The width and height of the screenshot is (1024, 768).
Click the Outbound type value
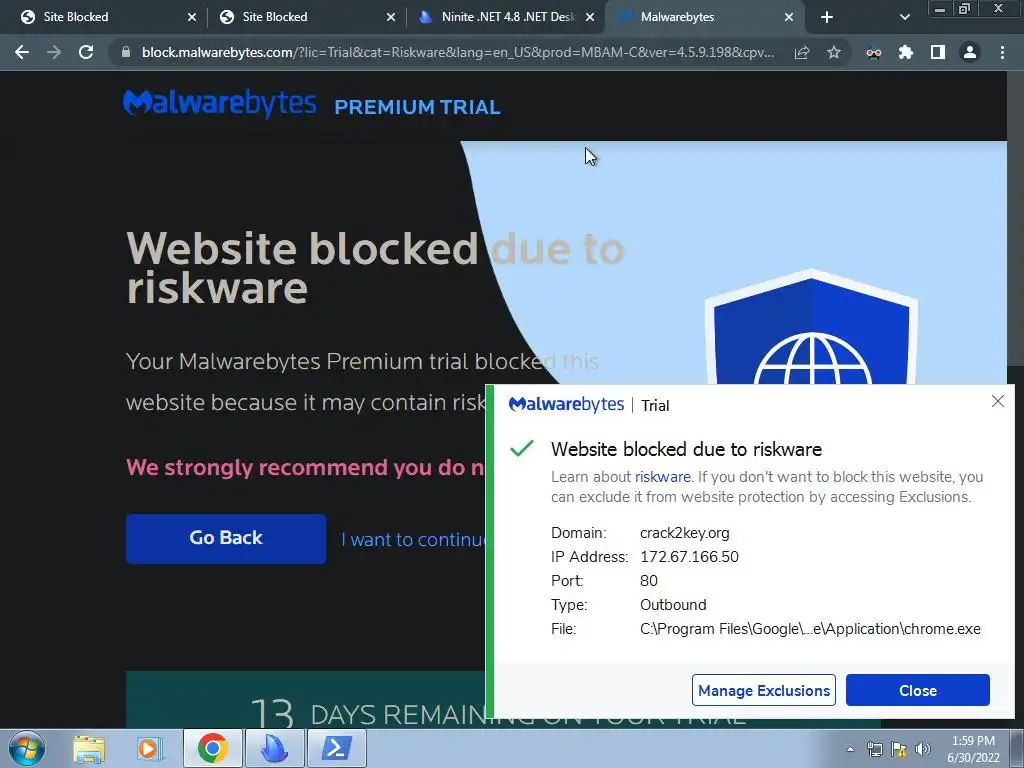click(673, 605)
